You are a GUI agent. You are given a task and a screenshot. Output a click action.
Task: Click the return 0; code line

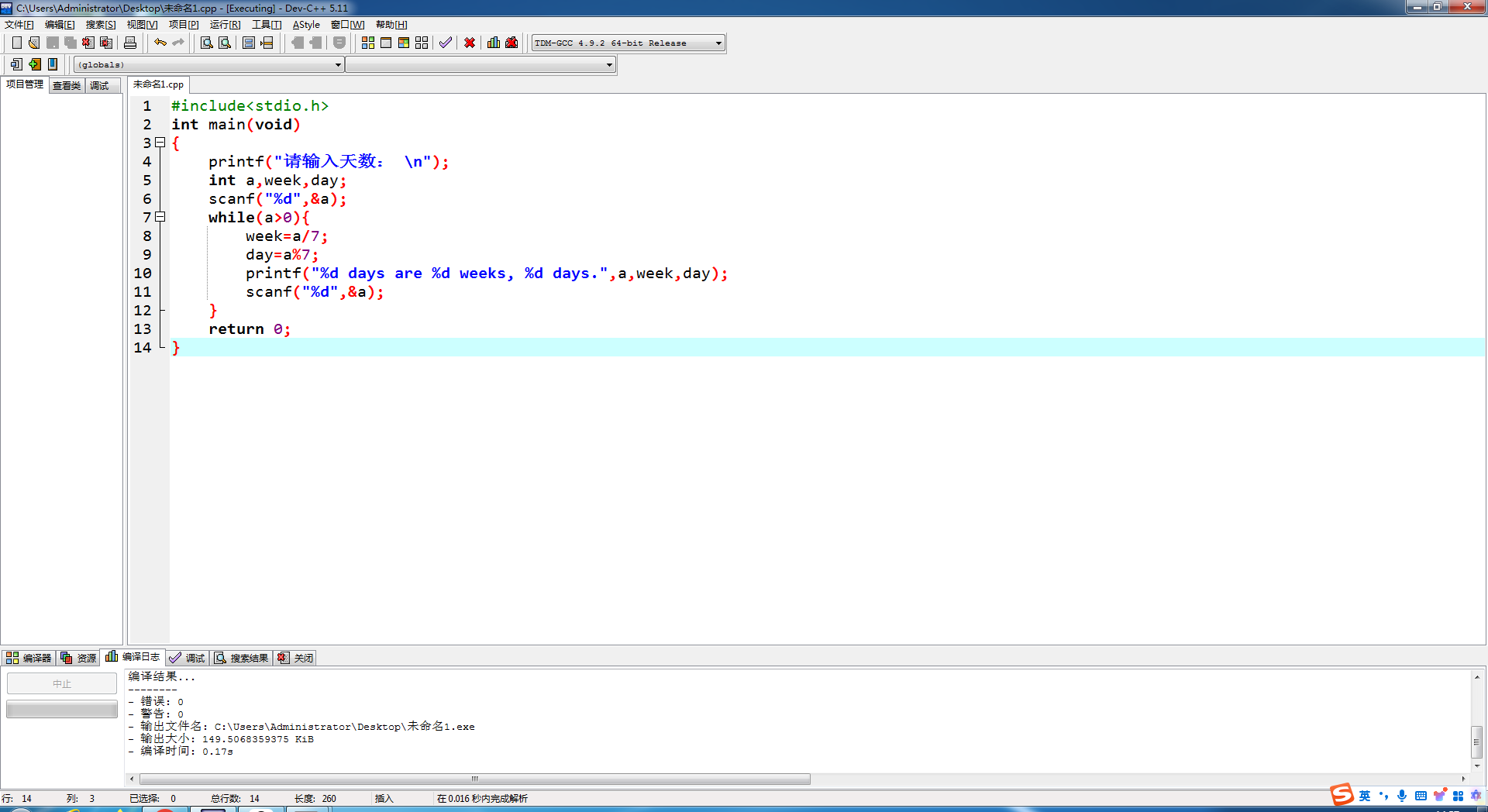[x=250, y=329]
